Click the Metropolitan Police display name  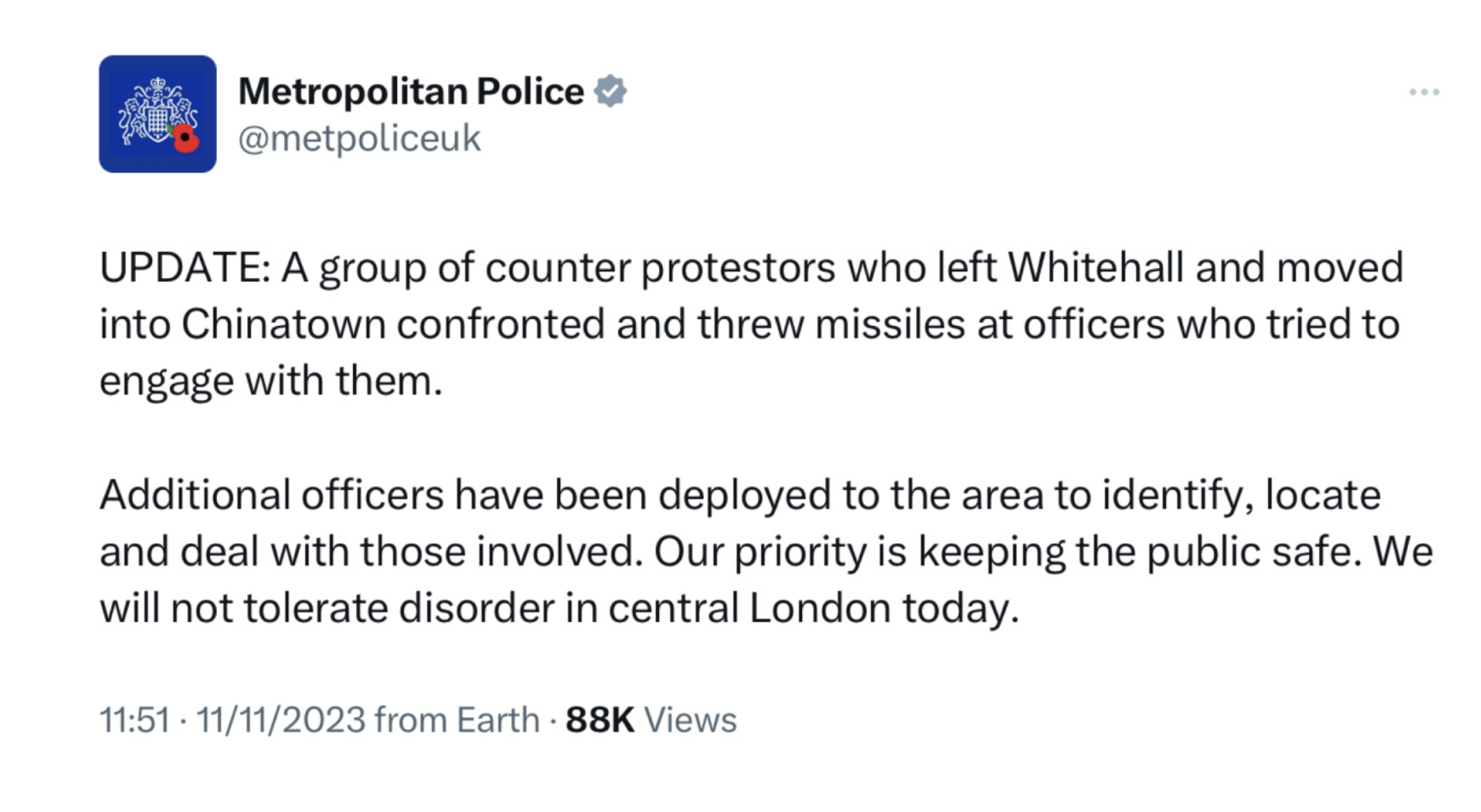[x=410, y=89]
